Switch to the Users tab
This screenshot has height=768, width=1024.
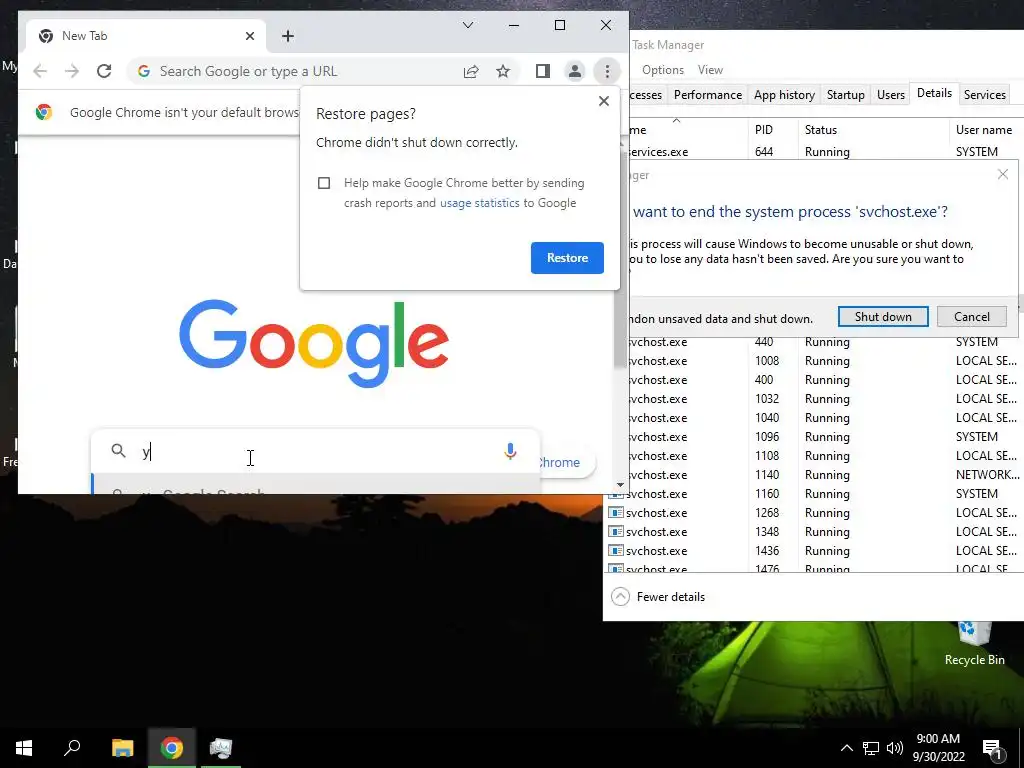(890, 95)
